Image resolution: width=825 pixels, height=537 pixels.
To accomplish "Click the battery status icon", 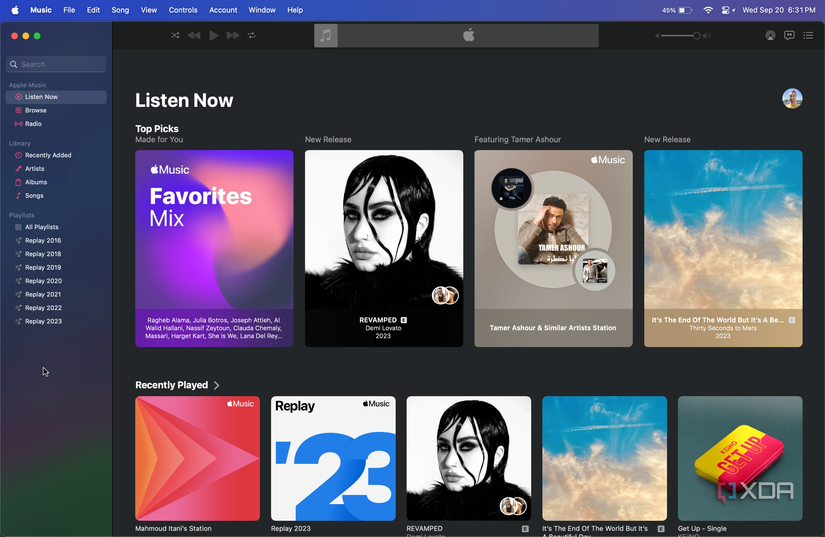I will [x=686, y=10].
